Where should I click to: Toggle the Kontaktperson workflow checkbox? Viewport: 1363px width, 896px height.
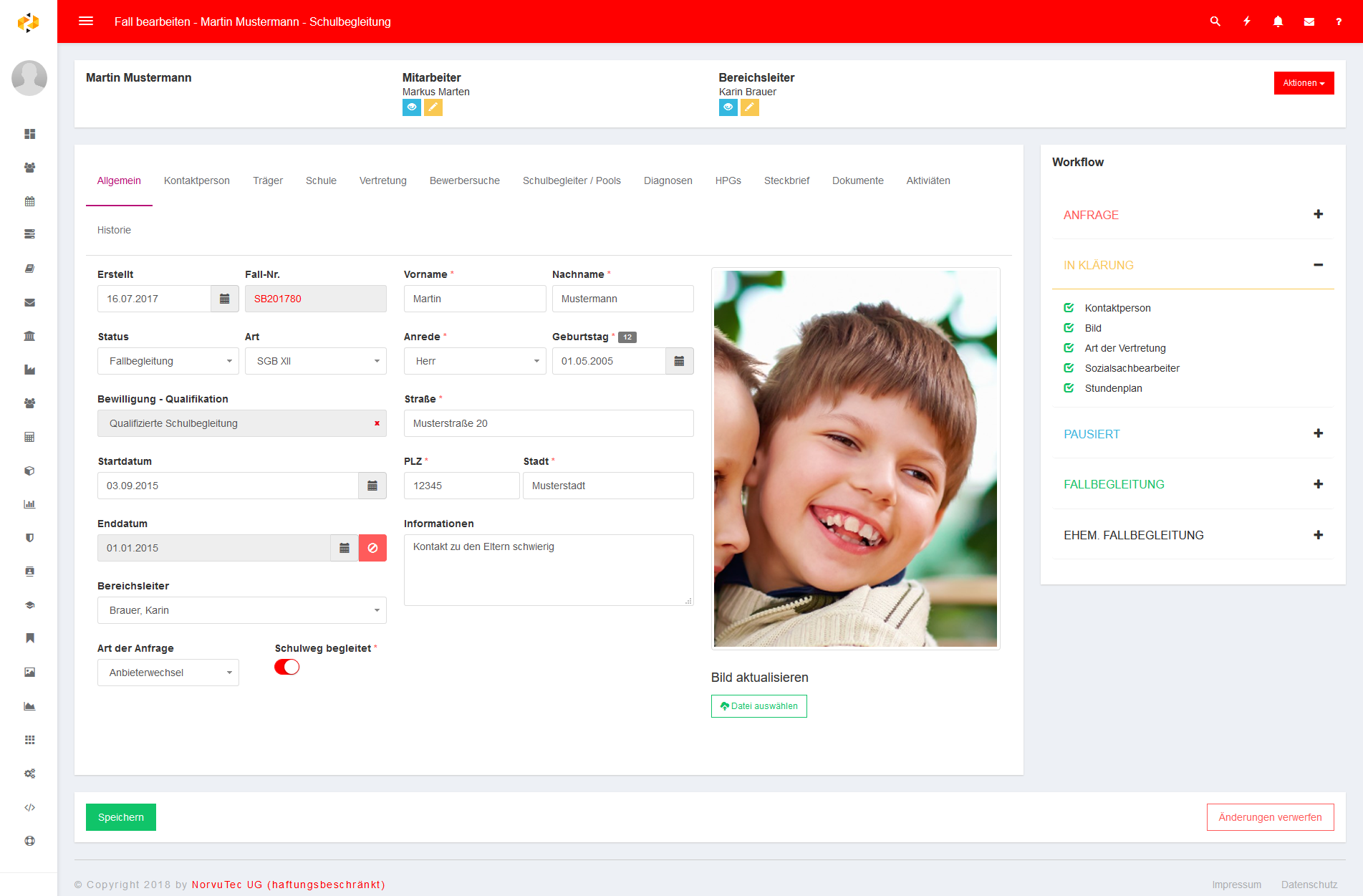coord(1069,308)
